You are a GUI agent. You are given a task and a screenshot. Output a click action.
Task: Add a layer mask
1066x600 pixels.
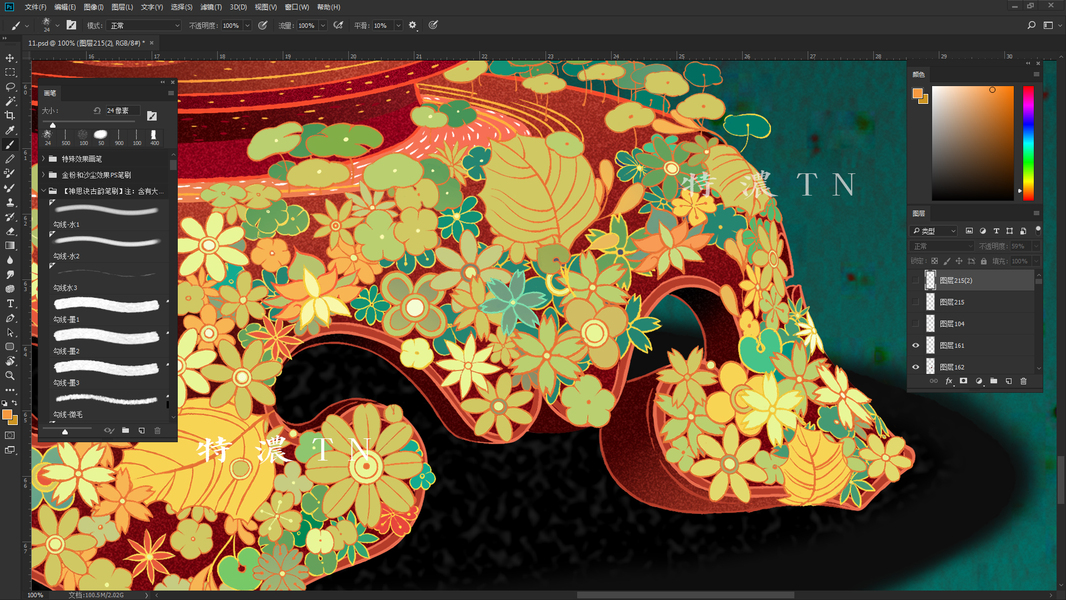[963, 381]
